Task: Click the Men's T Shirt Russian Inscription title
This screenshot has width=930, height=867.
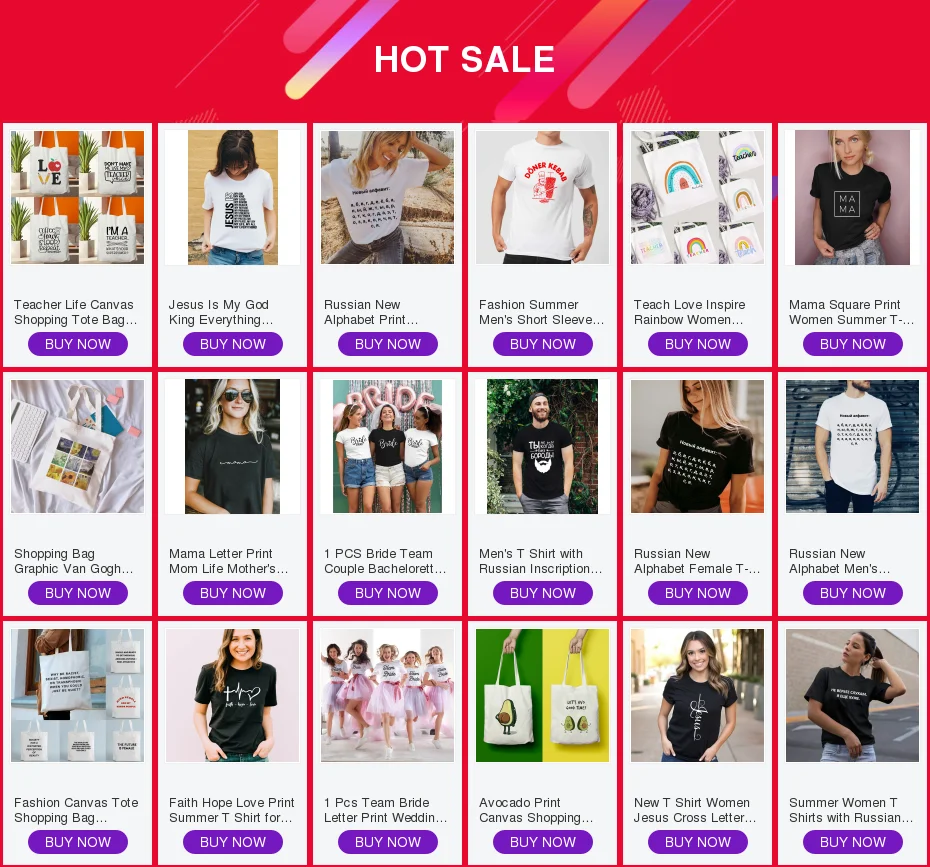Action: tap(540, 561)
